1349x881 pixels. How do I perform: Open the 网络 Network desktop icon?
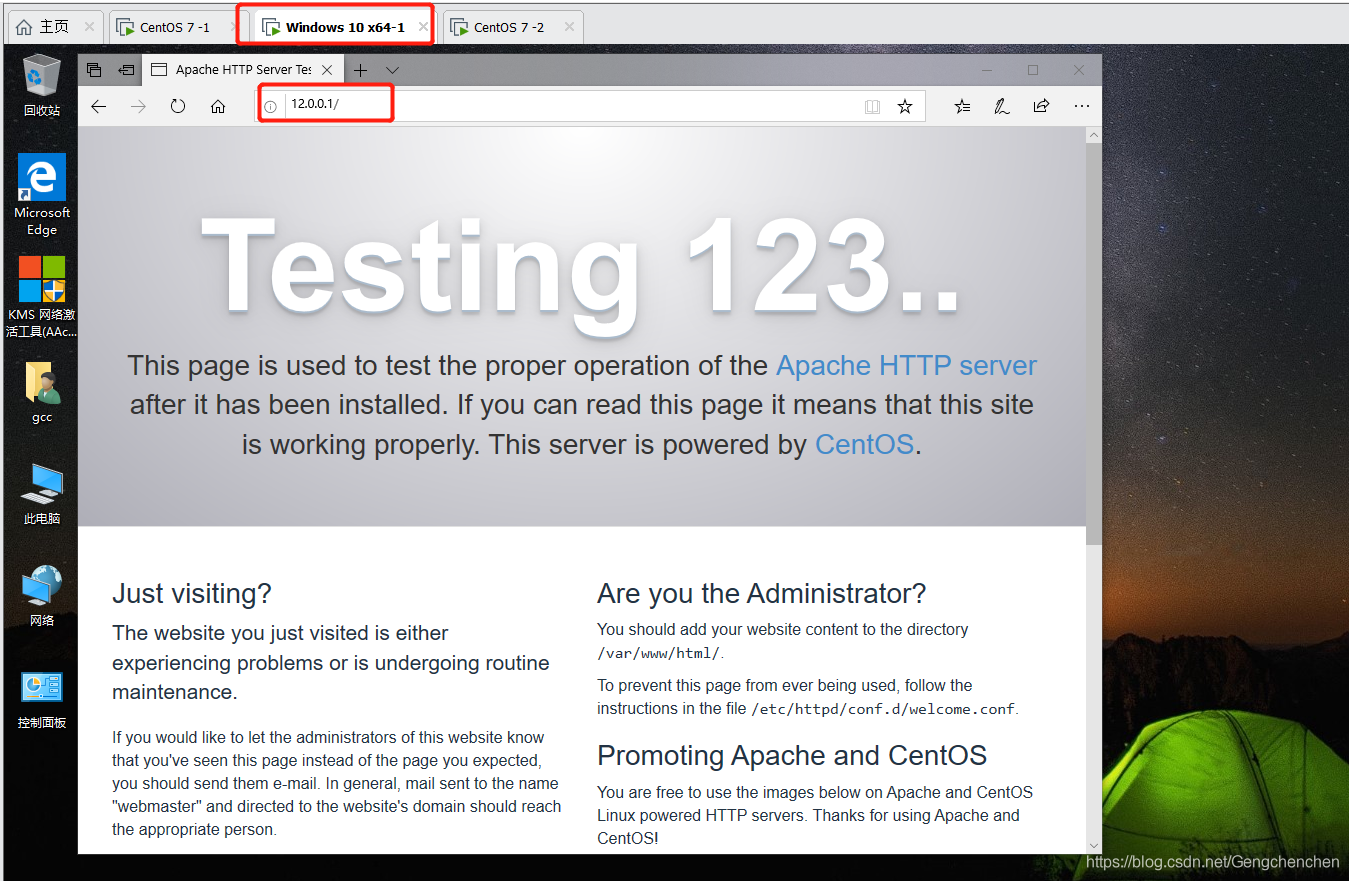point(42,596)
